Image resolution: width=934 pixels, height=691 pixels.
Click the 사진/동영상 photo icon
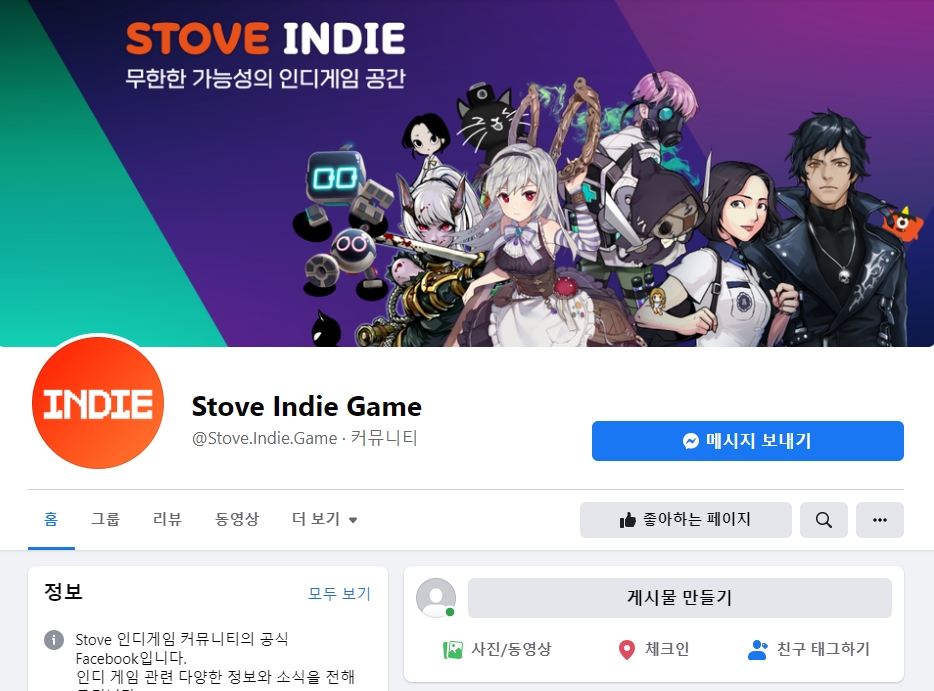pyautogui.click(x=453, y=649)
